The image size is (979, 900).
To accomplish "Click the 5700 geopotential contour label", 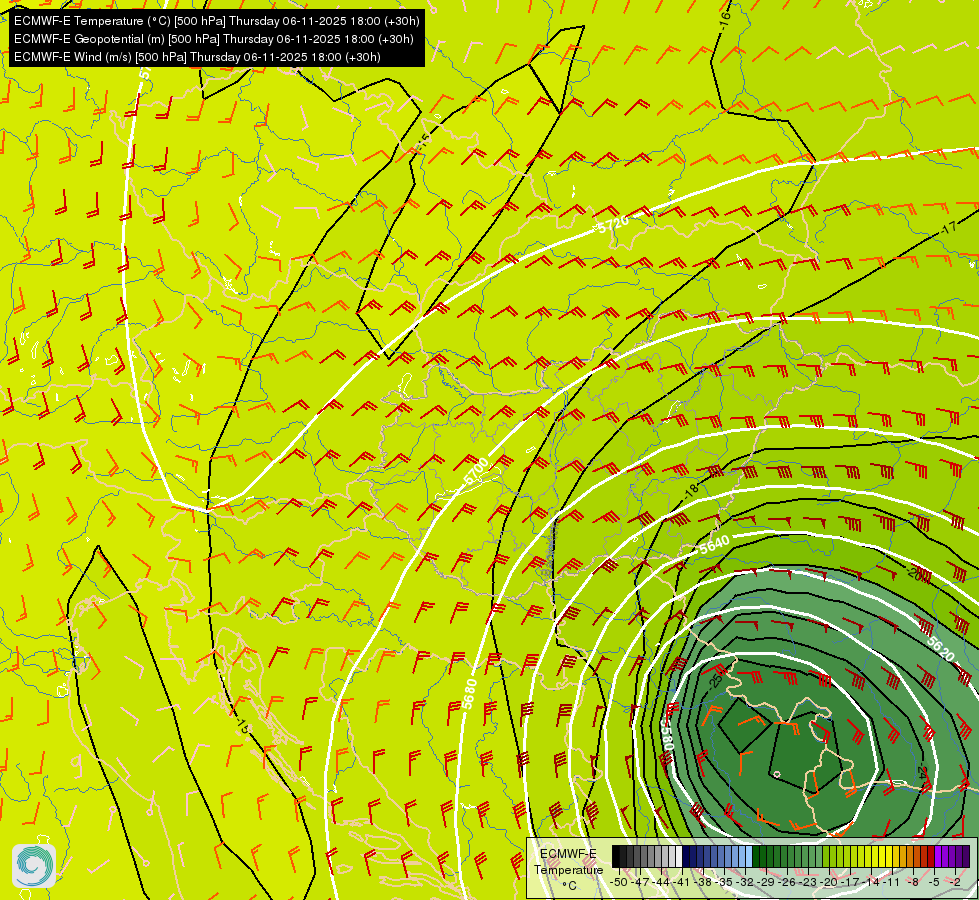I will 476,472.
